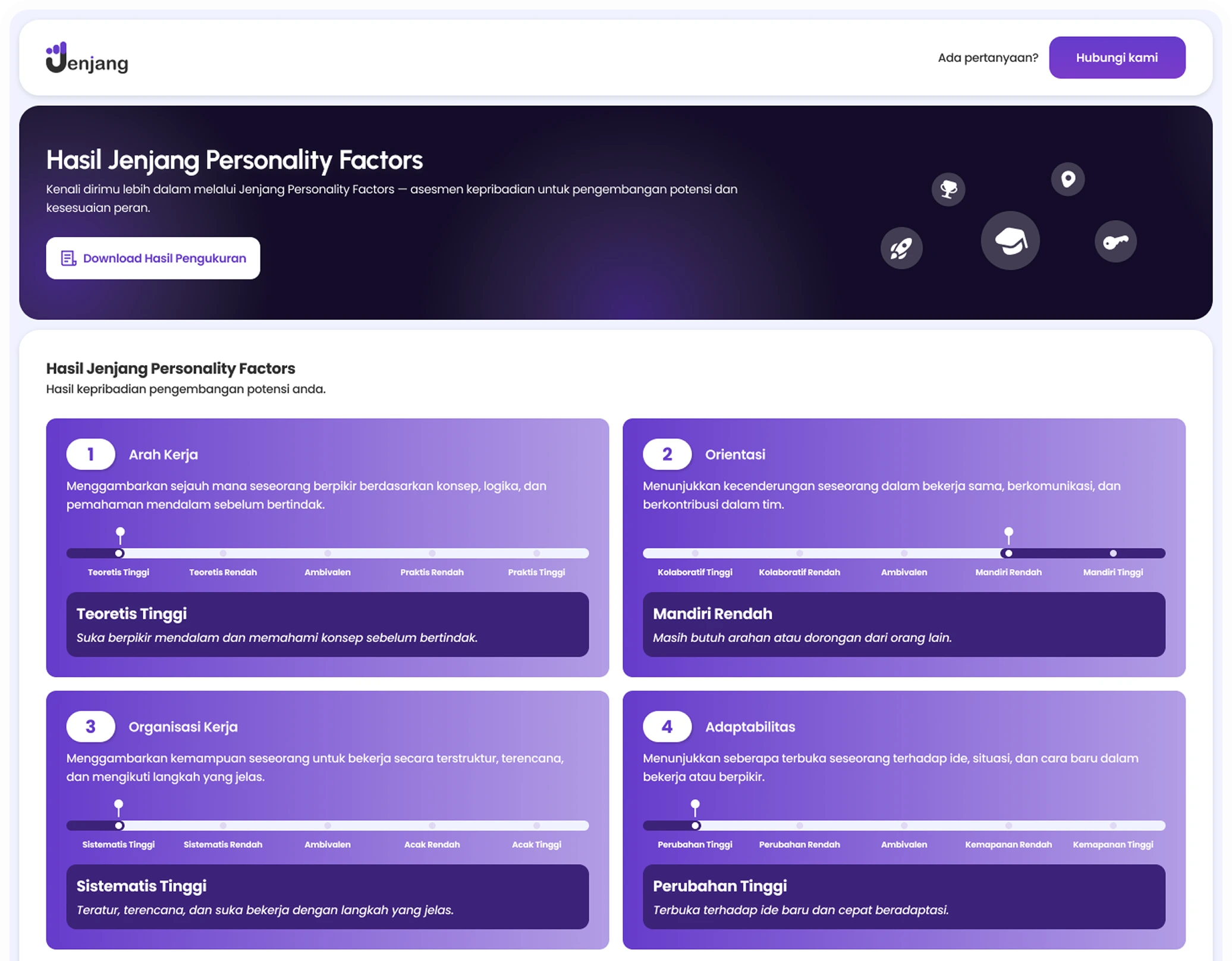Select Mandiri Tinggi point on Orientasi slider

coord(1113,554)
